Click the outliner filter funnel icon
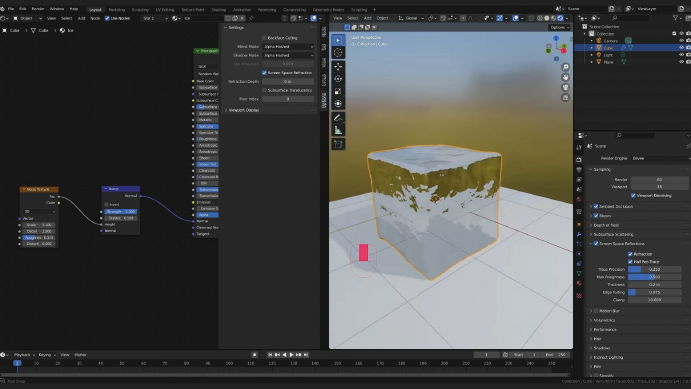The width and height of the screenshot is (691, 389). 676,18
